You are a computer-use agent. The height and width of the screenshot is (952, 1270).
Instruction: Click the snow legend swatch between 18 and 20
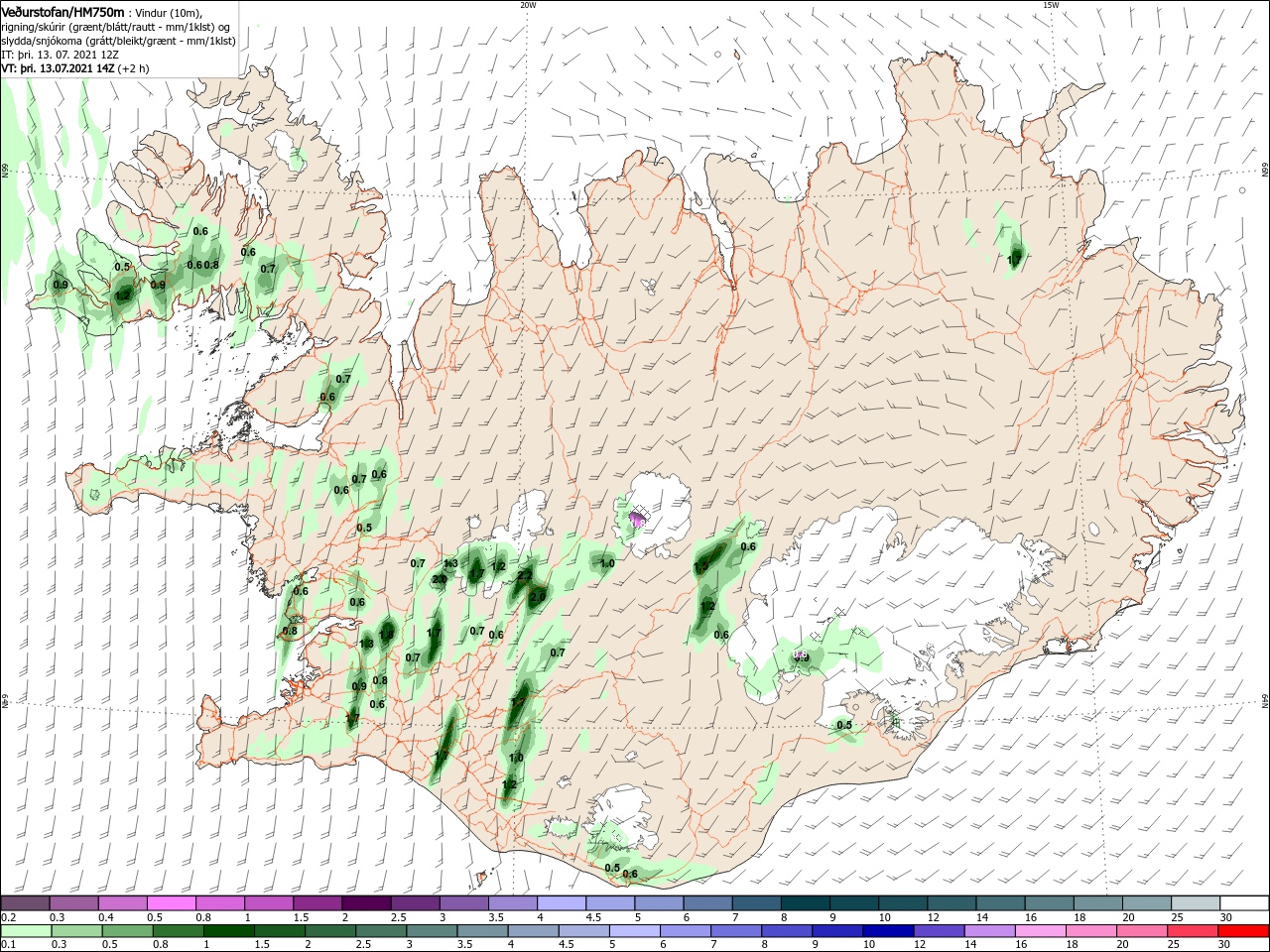point(1099,903)
